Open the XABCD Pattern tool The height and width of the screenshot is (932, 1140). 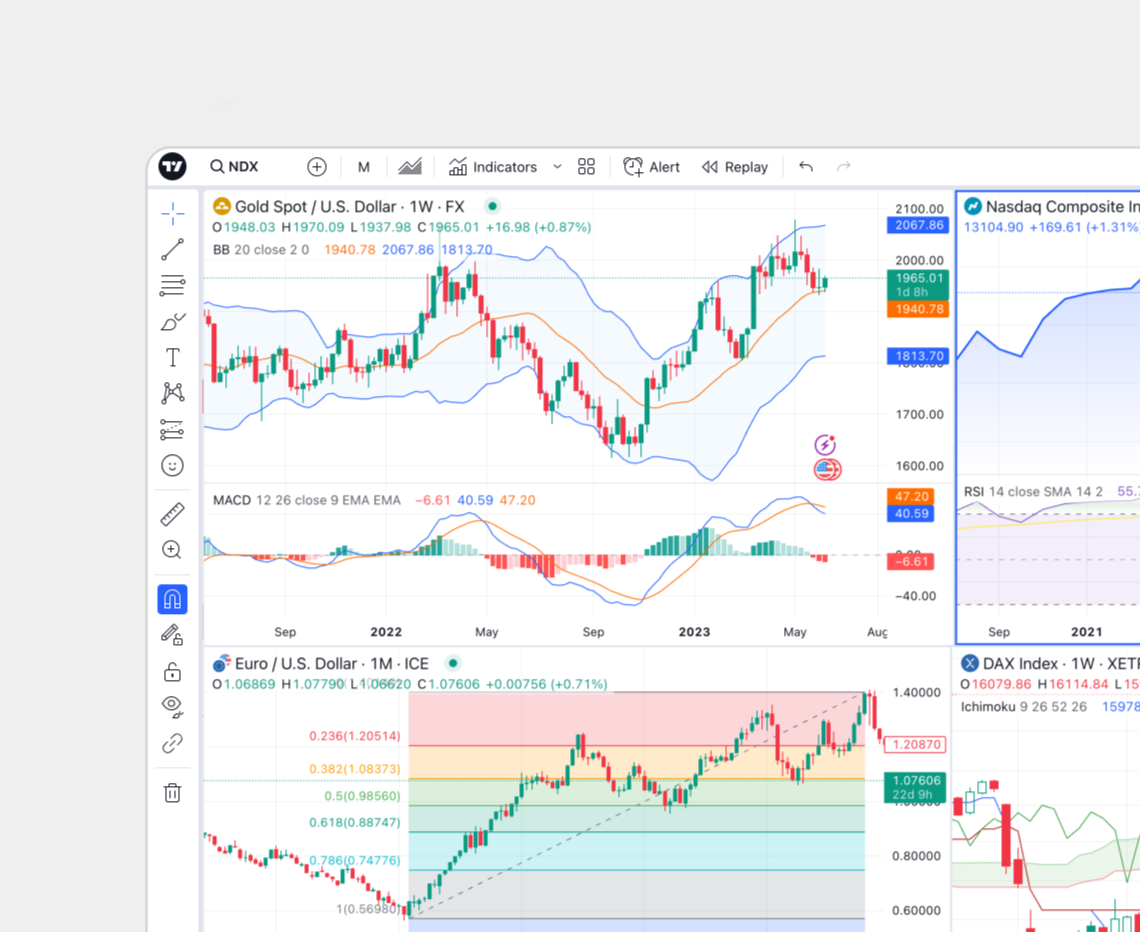tap(172, 393)
